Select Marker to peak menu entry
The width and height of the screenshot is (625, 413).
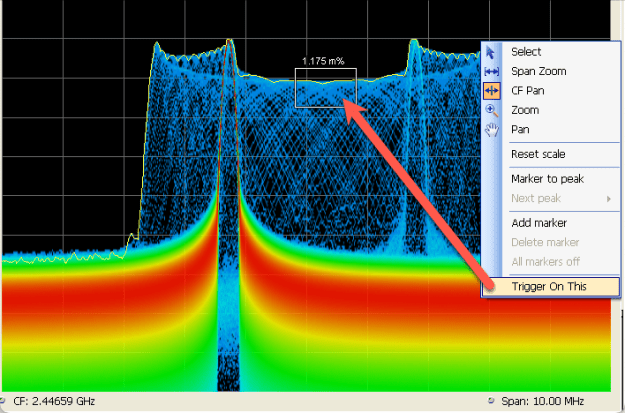pos(547,179)
